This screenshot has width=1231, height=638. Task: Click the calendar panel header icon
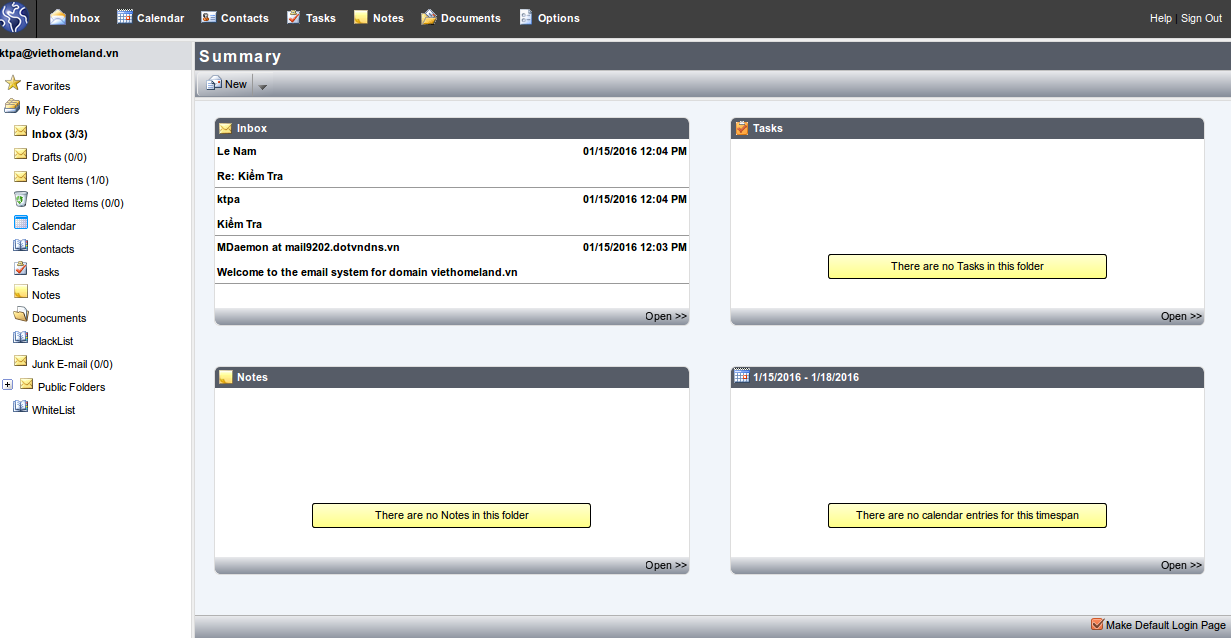(x=741, y=376)
